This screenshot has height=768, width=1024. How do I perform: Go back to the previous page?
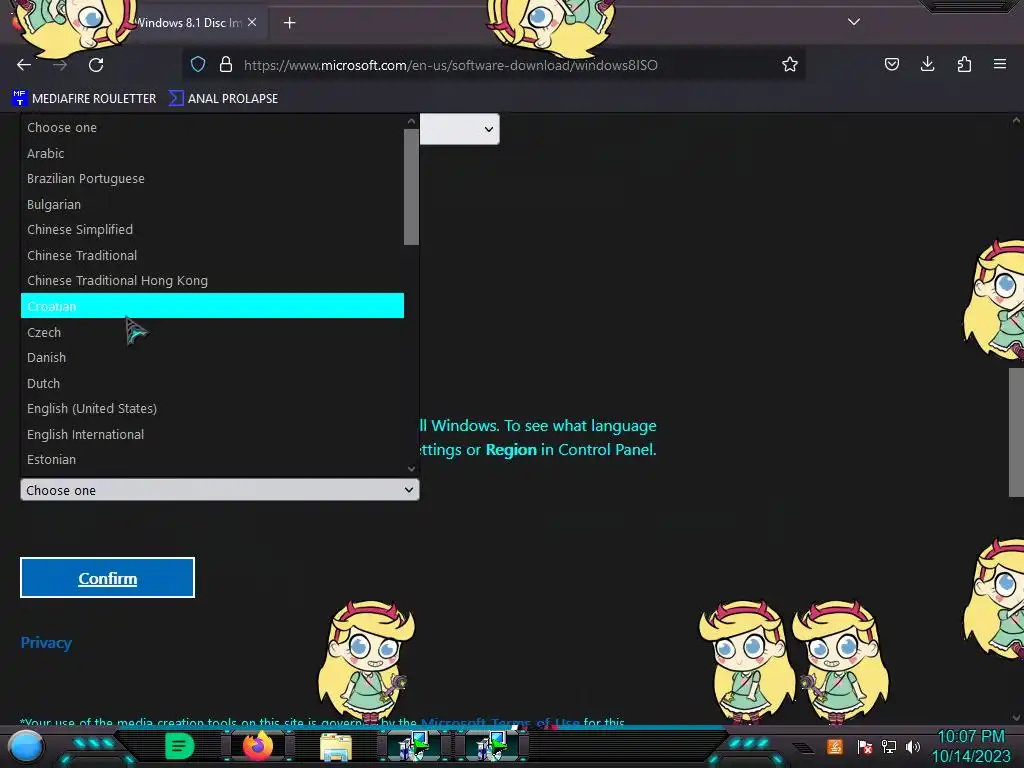click(24, 65)
